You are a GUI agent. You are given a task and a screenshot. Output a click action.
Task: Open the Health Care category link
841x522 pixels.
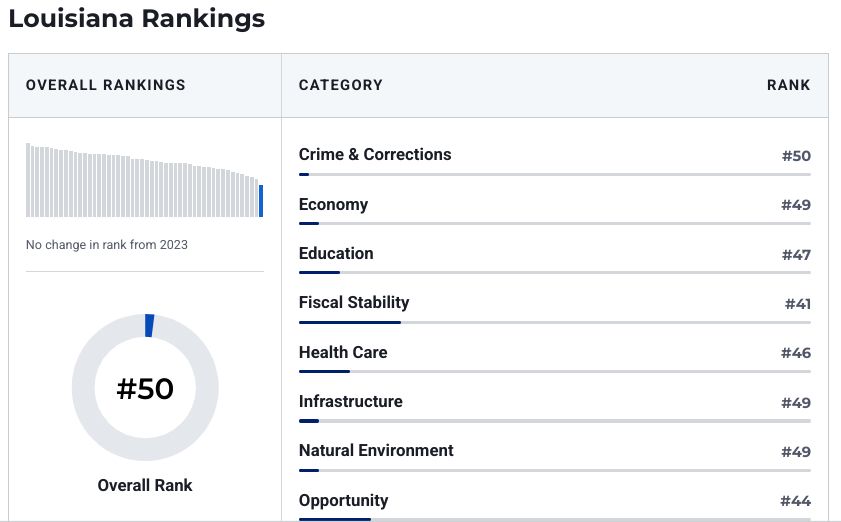click(x=343, y=352)
